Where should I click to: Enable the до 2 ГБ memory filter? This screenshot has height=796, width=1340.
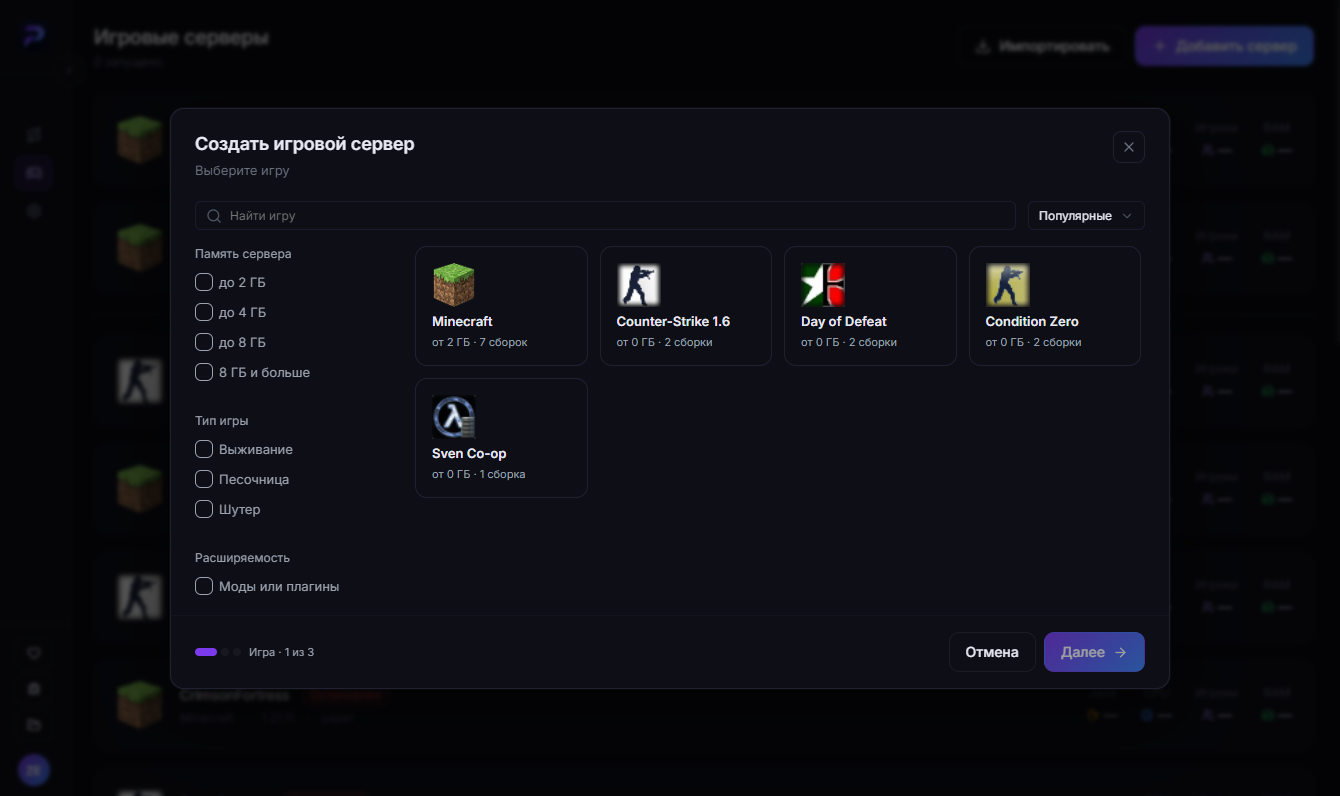[x=204, y=282]
